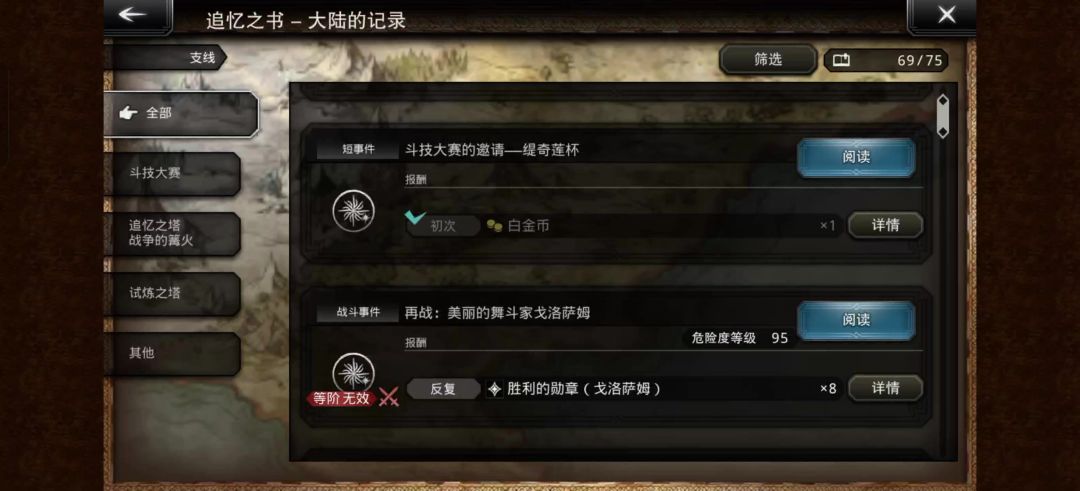The height and width of the screenshot is (491, 1080).
Task: Open the 筛选 filter options
Action: 768,60
